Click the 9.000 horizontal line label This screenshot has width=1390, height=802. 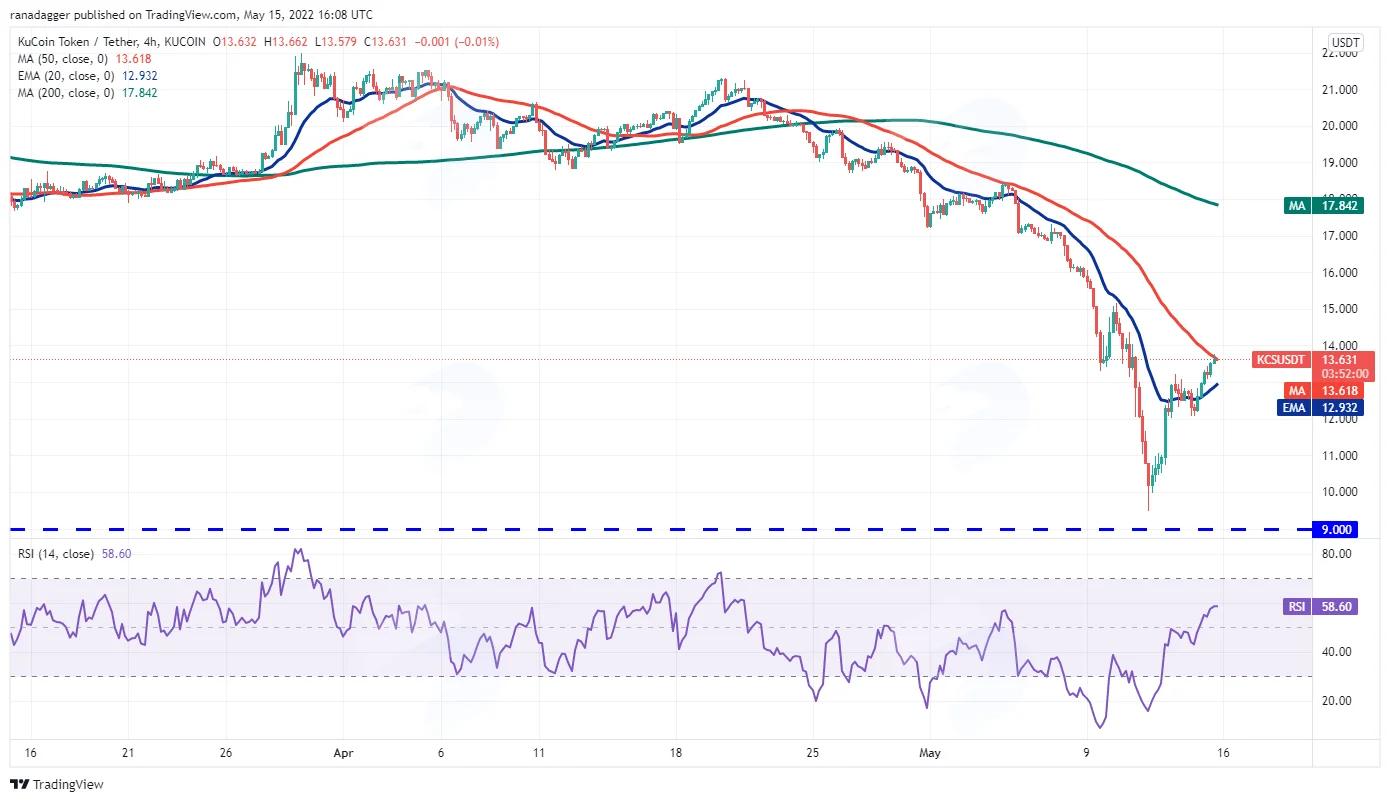1337,530
